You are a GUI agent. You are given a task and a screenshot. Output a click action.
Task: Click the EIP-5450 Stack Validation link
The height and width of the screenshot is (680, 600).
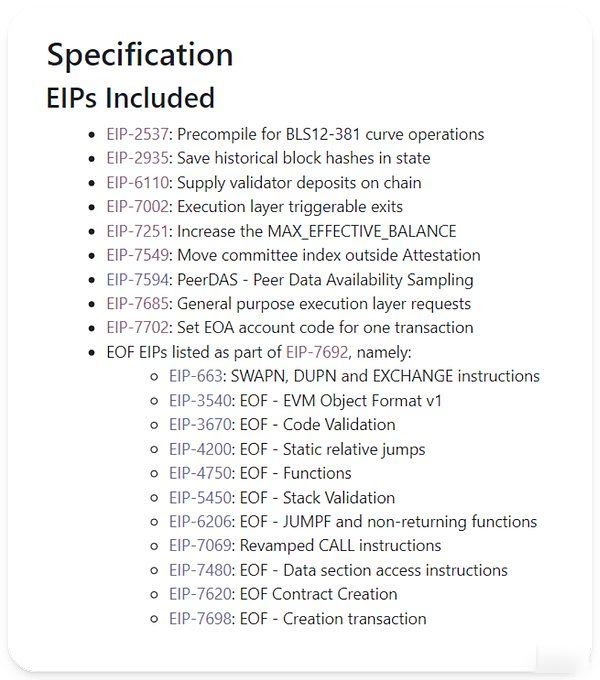(200, 497)
